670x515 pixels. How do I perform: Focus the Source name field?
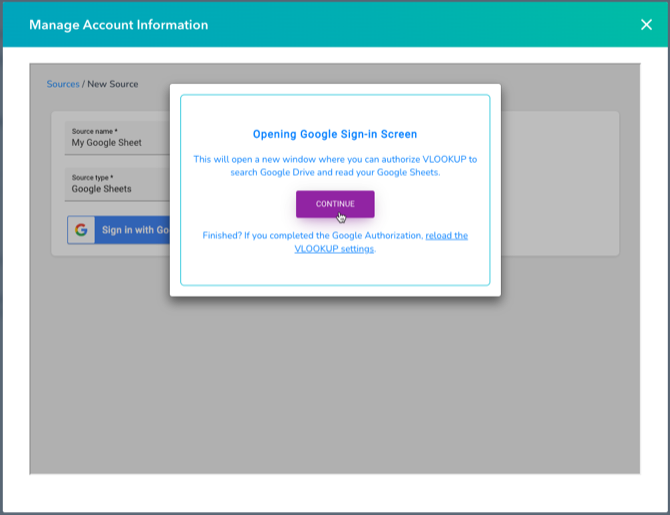(118, 138)
